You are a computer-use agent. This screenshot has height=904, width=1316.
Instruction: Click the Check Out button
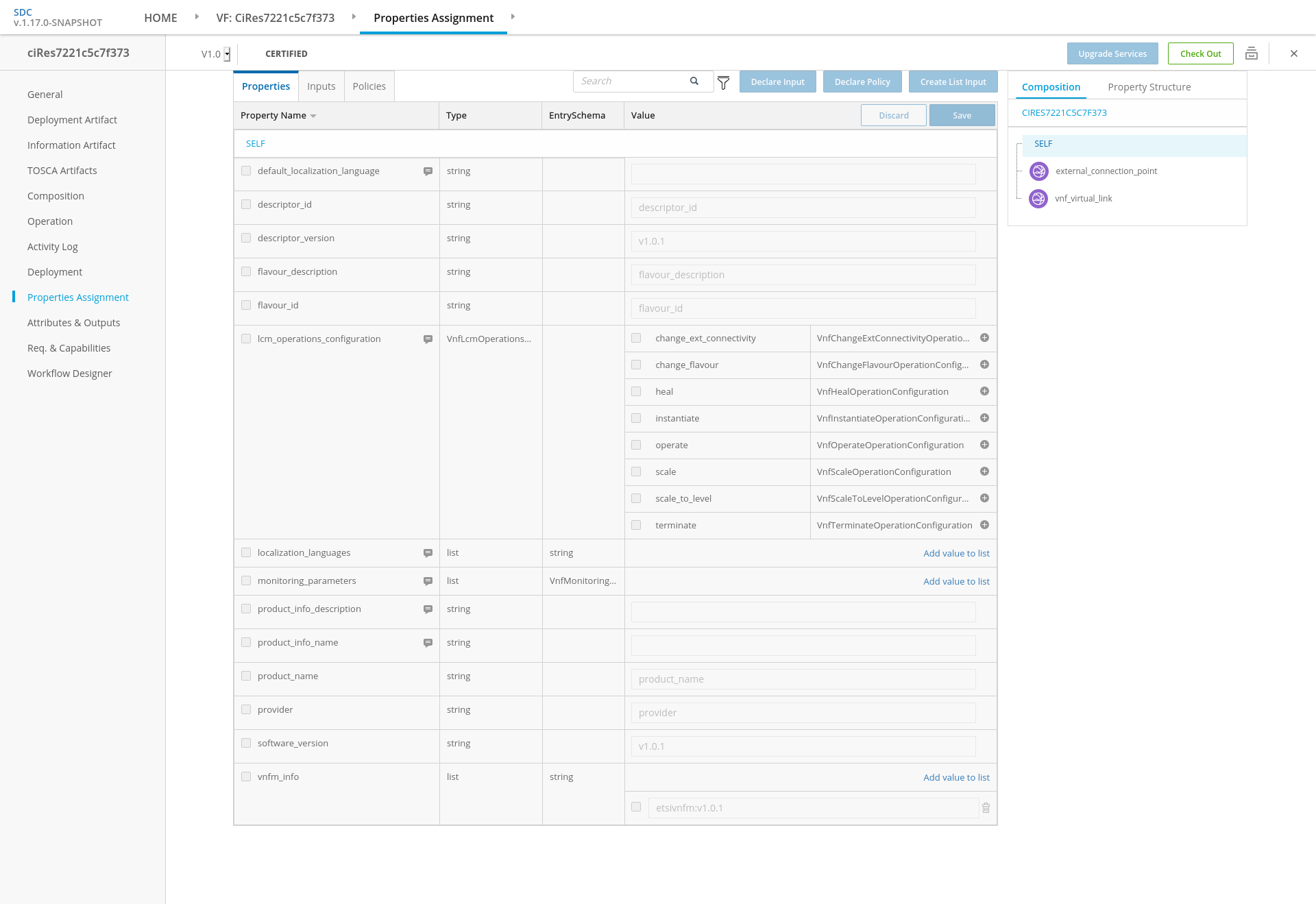1201,53
